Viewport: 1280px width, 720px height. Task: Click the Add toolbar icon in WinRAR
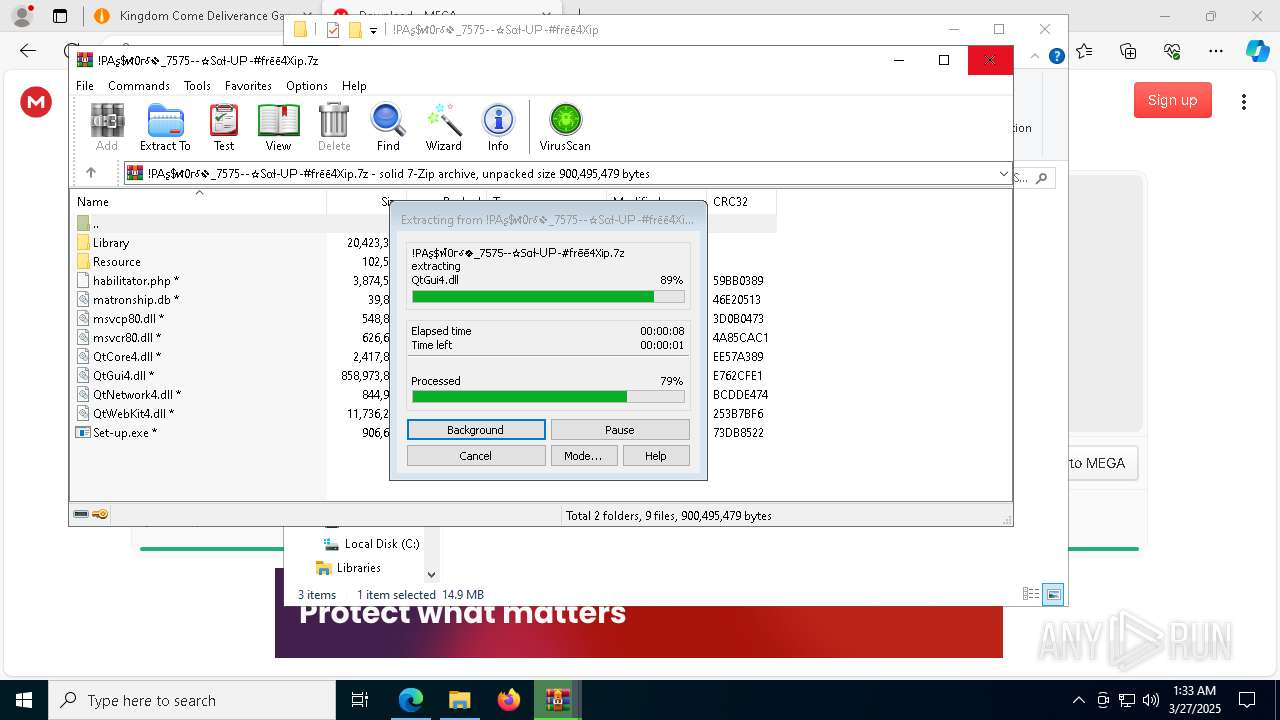[x=107, y=127]
